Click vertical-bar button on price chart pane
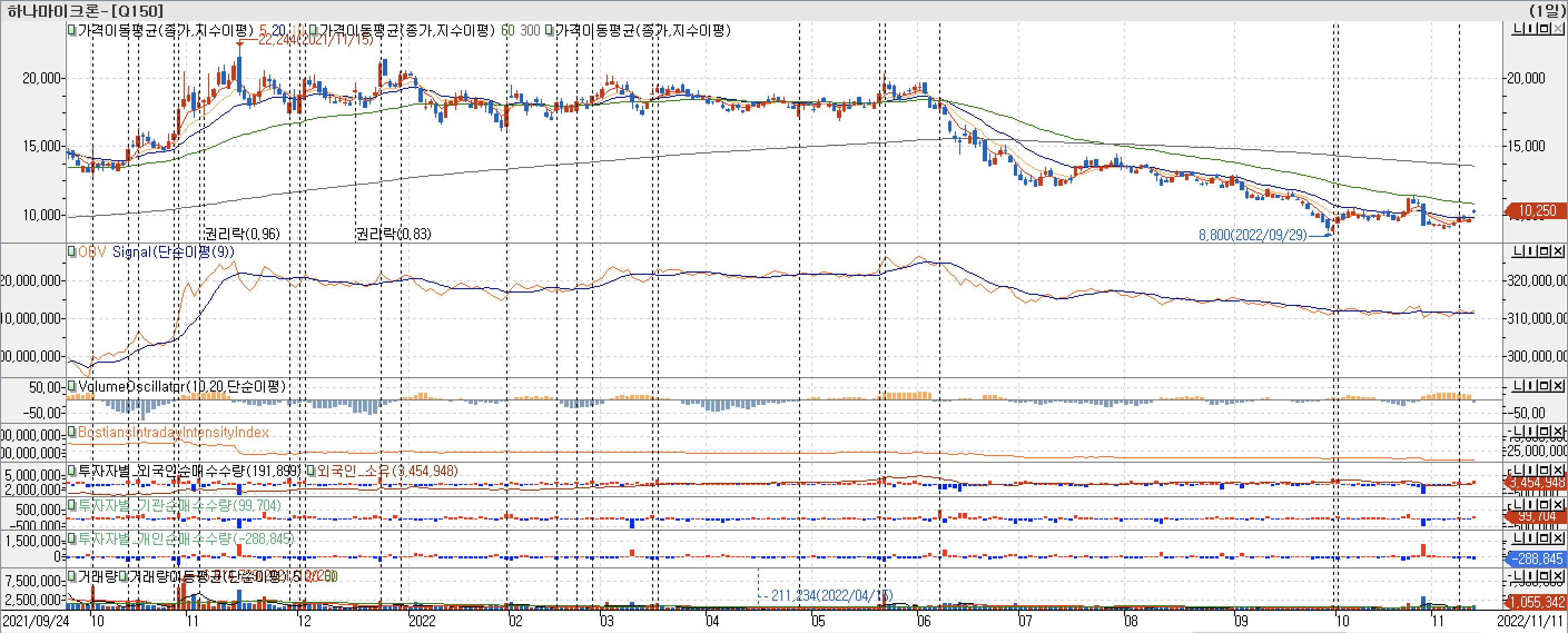 (1531, 28)
